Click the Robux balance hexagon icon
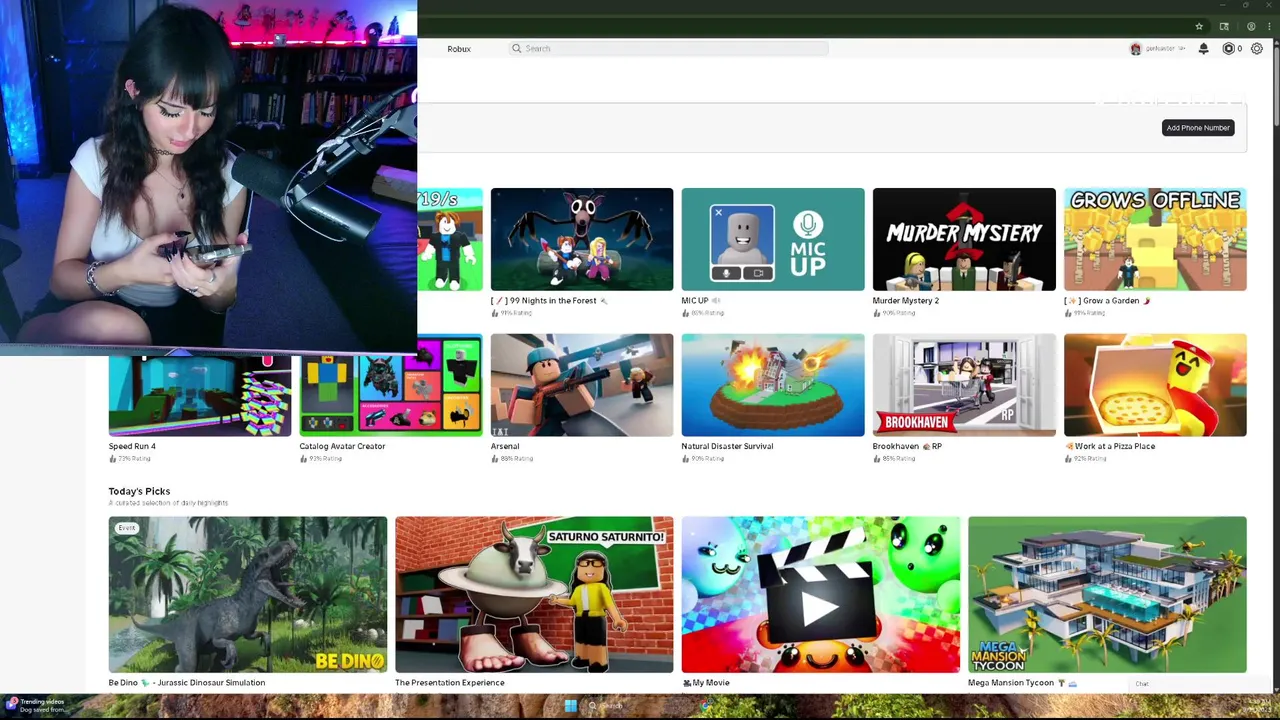The image size is (1280, 720). coord(1228,48)
